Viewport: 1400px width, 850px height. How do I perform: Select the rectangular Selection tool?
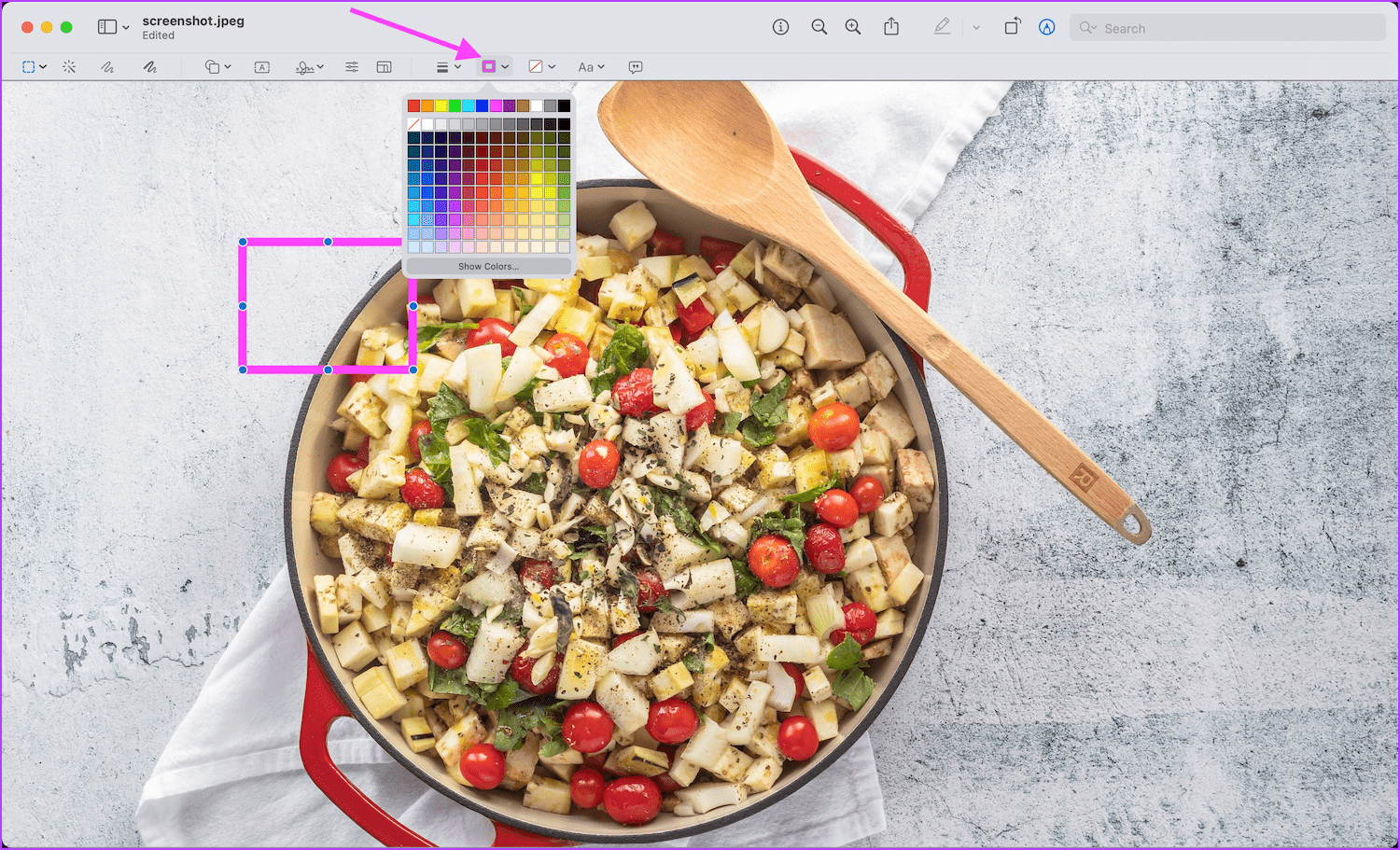[29, 67]
